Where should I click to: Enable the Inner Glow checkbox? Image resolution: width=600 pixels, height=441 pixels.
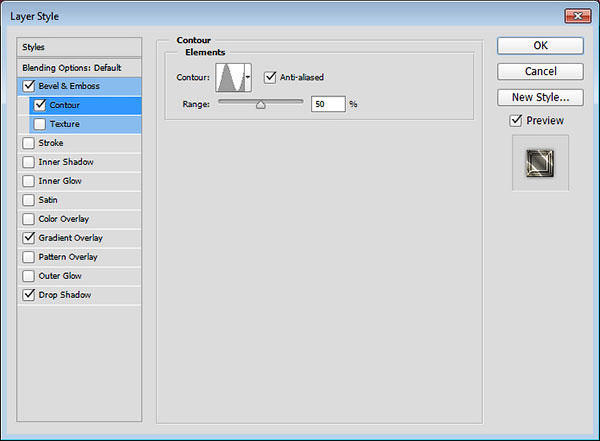(x=29, y=181)
